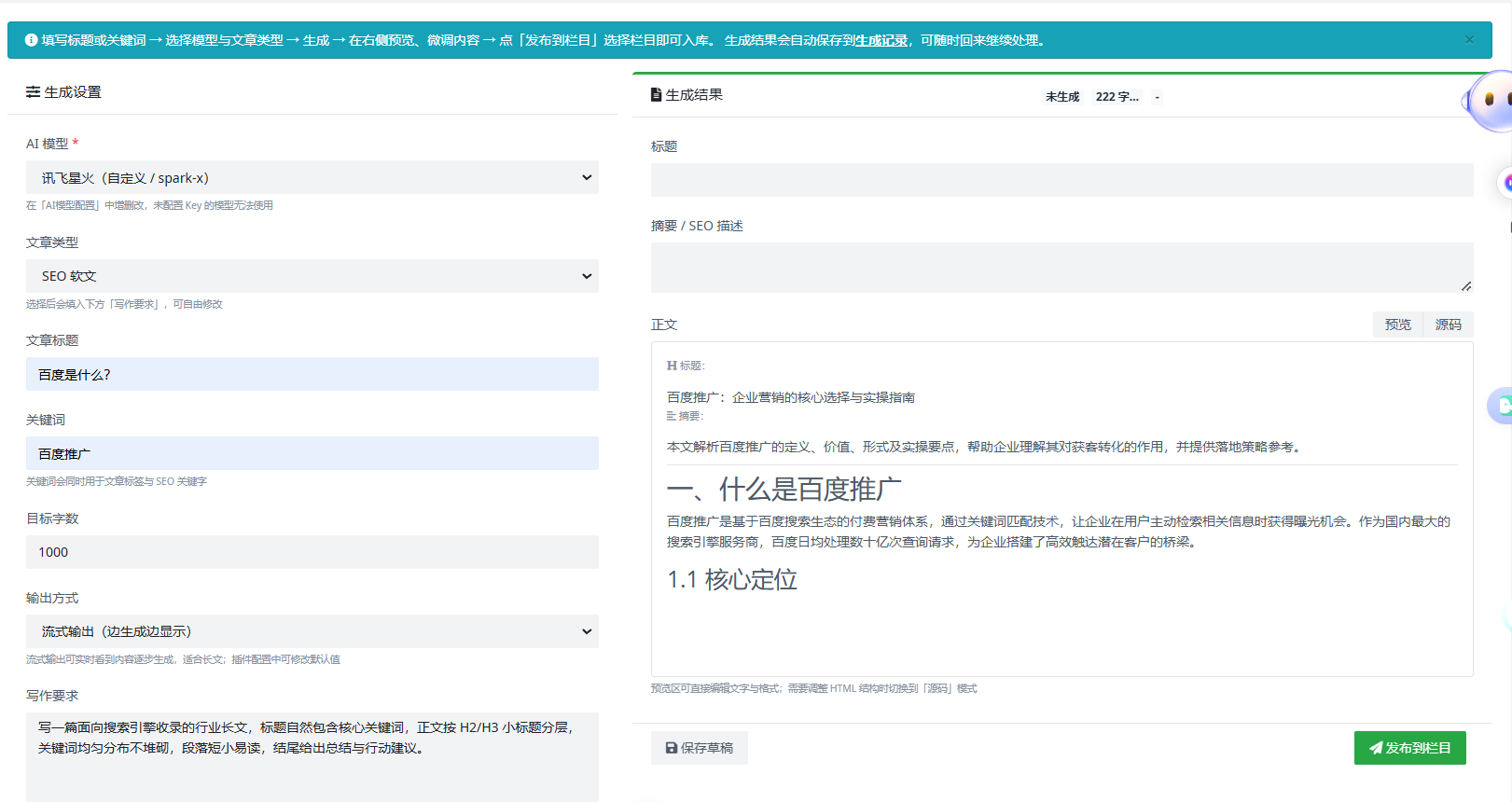Click the 流式输出 hint text under 输出方式

click(x=183, y=659)
